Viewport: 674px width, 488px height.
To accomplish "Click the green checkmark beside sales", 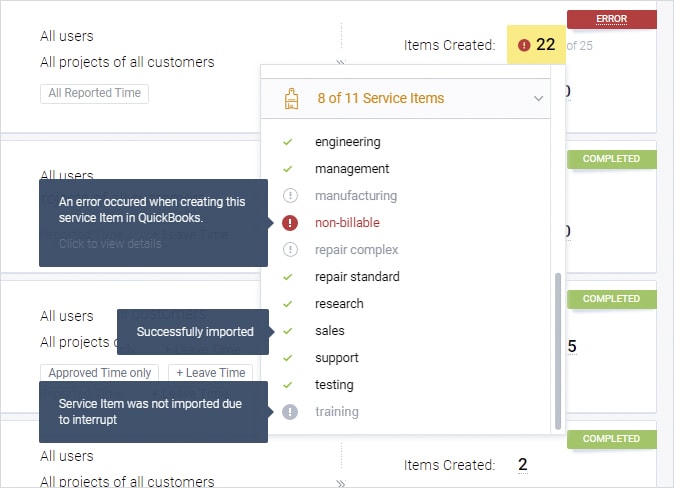I will pos(288,331).
